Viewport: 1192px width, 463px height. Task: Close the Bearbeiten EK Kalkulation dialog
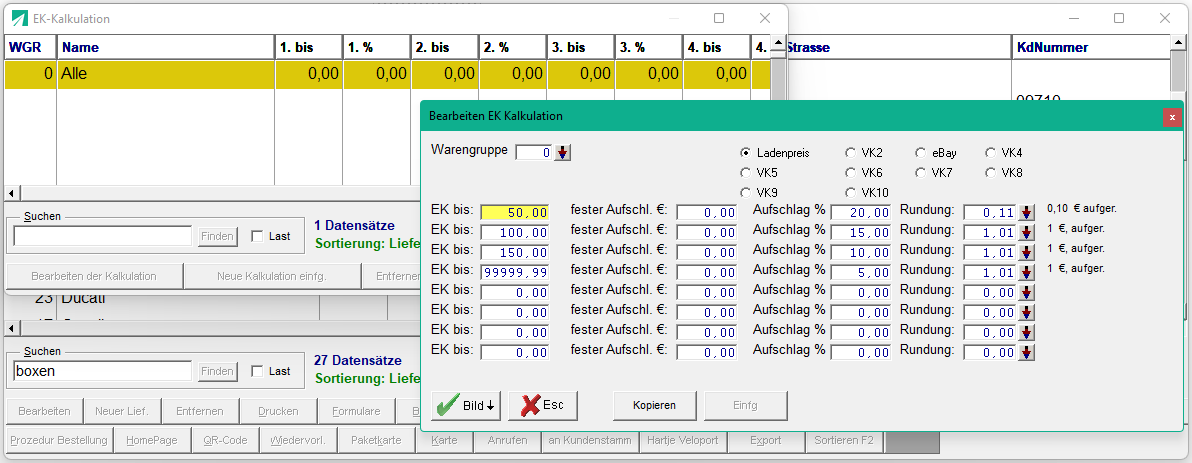click(x=1172, y=117)
